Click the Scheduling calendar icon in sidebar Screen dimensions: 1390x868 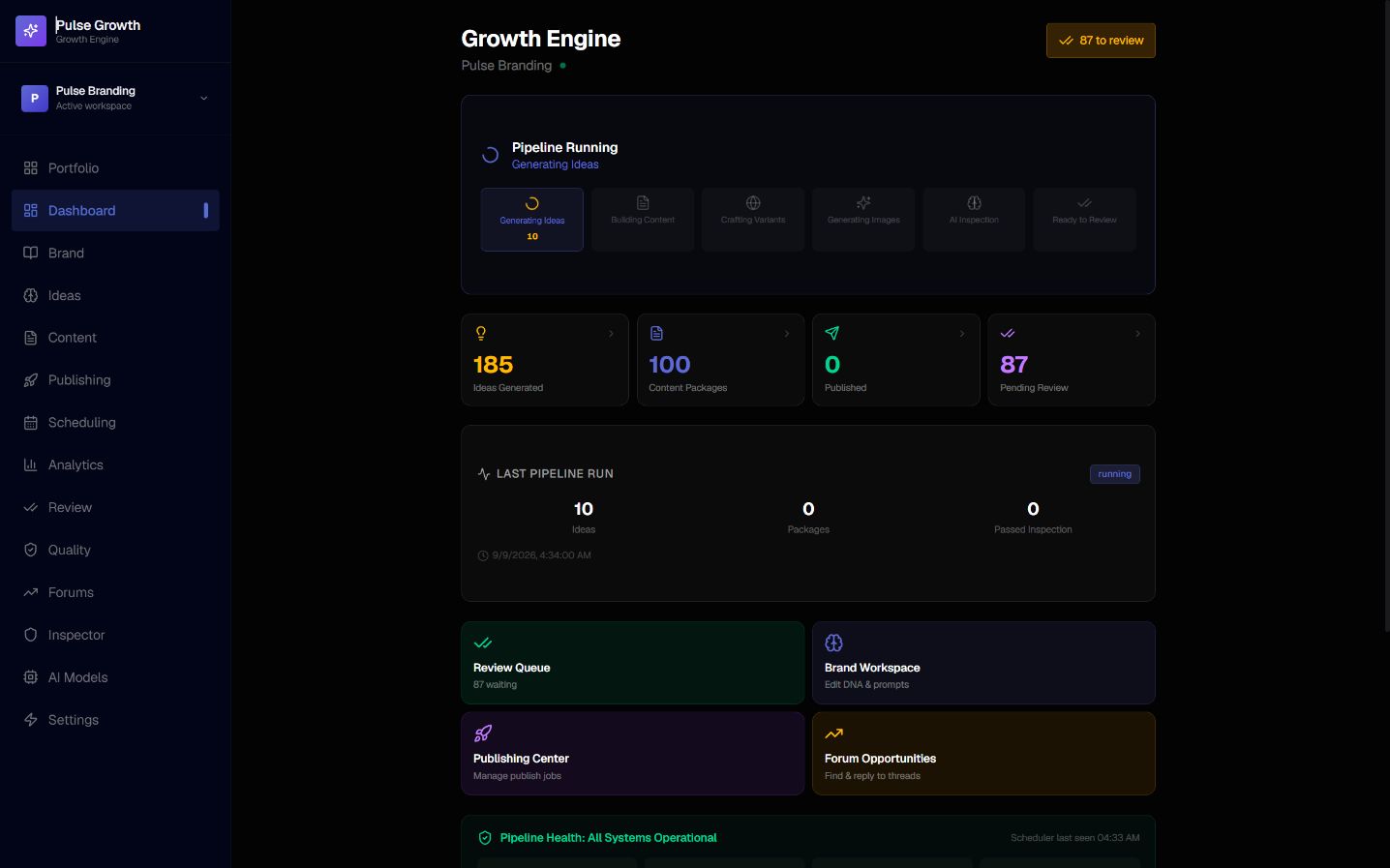click(x=31, y=423)
